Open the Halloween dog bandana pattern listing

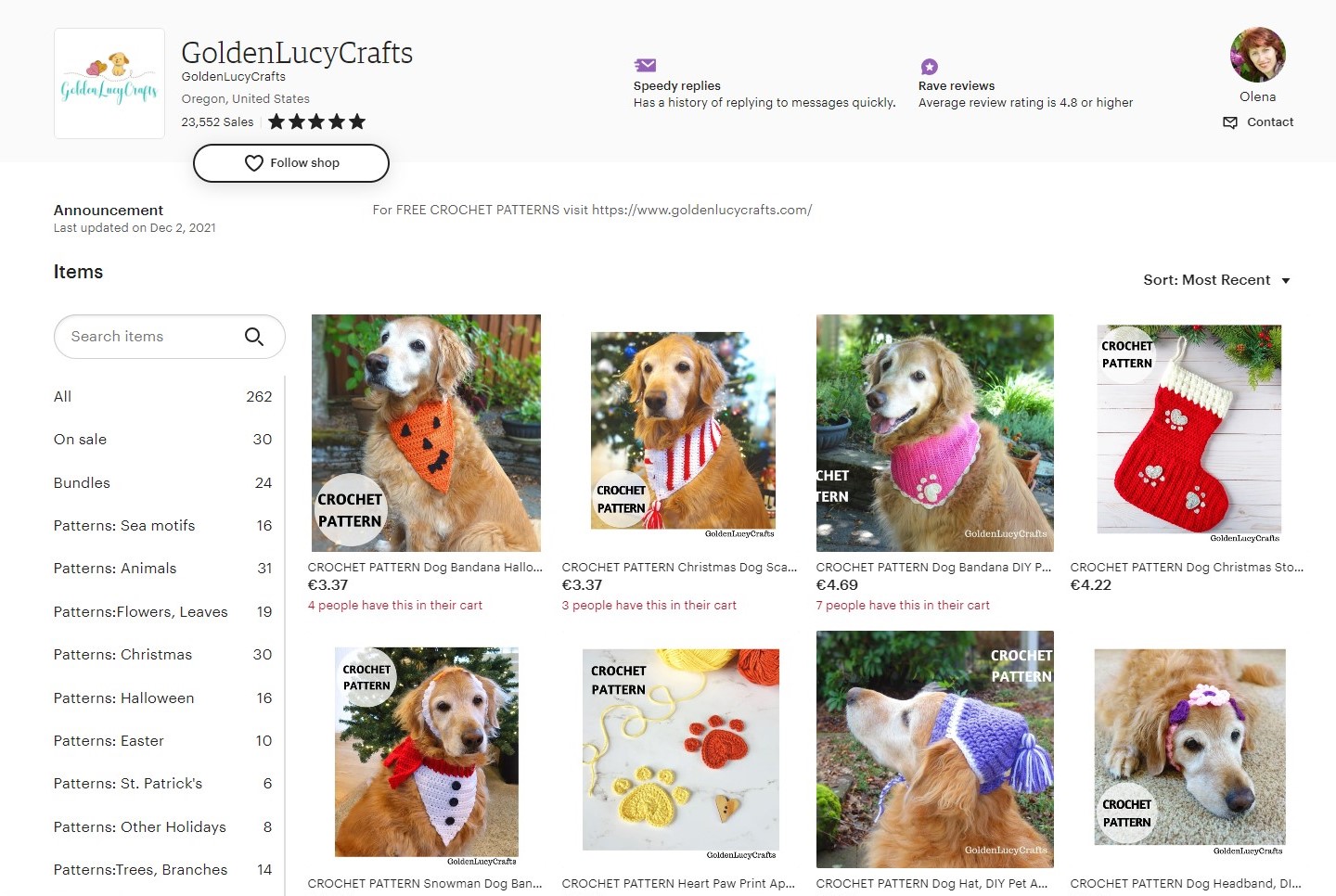point(425,432)
